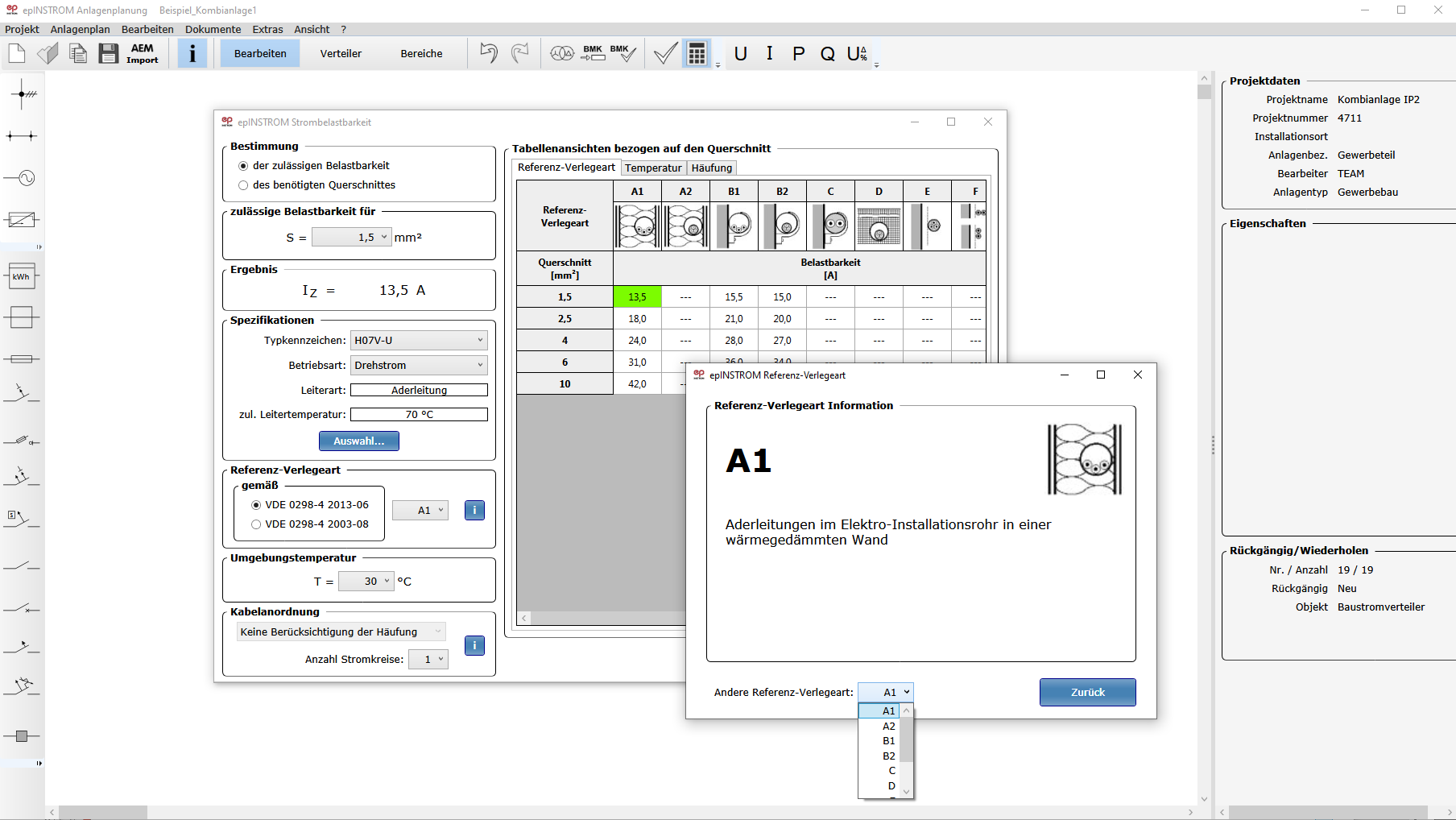Viewport: 1456px width, 820px height.
Task: Click the Auswahl... button
Action: click(x=359, y=441)
